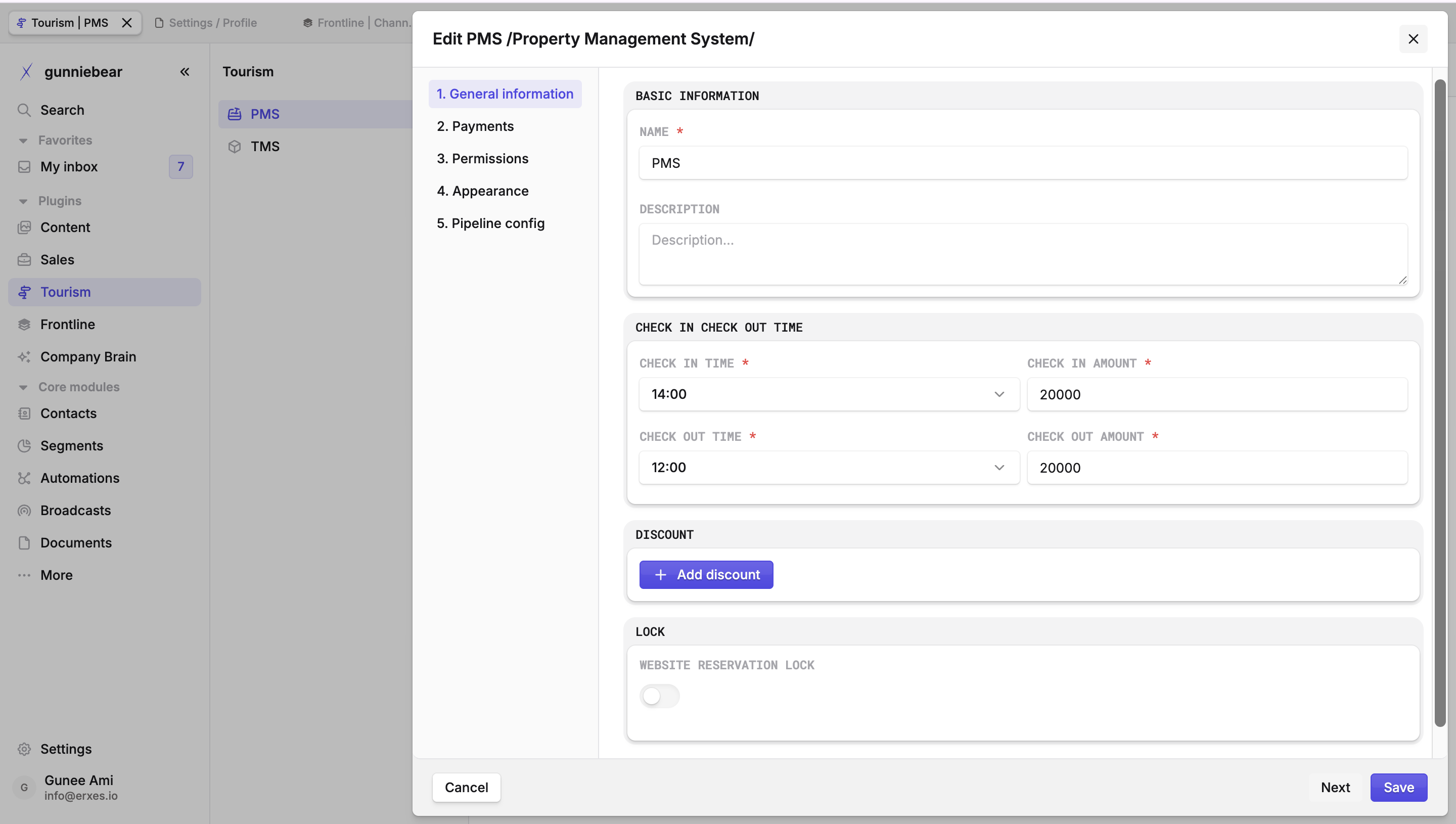Select step 1. General information
Viewport: 1456px width, 824px height.
coord(505,94)
